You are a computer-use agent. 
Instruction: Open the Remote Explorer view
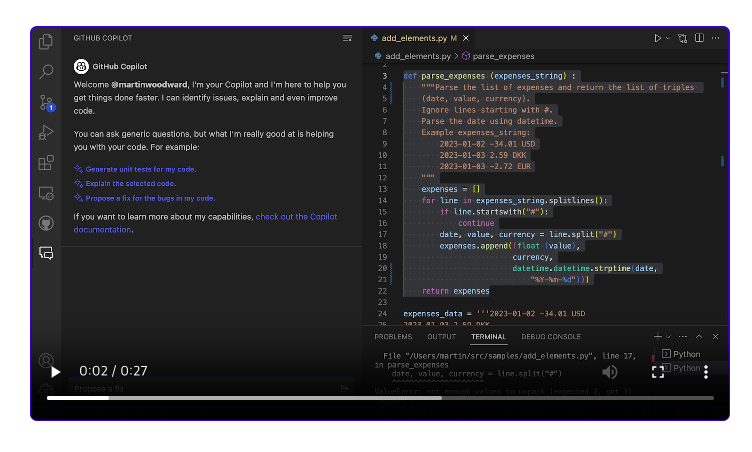(x=46, y=193)
